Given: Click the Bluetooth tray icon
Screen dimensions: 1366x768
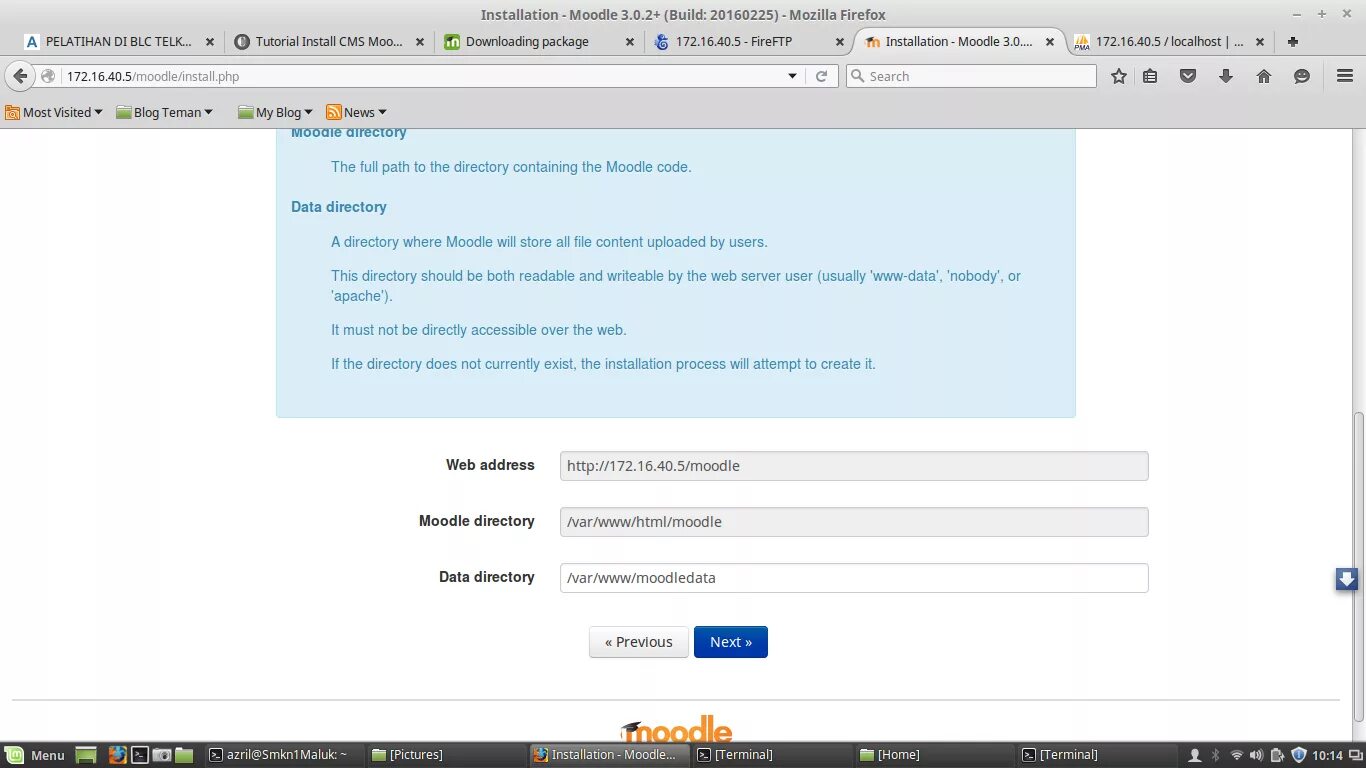Looking at the screenshot, I should point(1216,755).
